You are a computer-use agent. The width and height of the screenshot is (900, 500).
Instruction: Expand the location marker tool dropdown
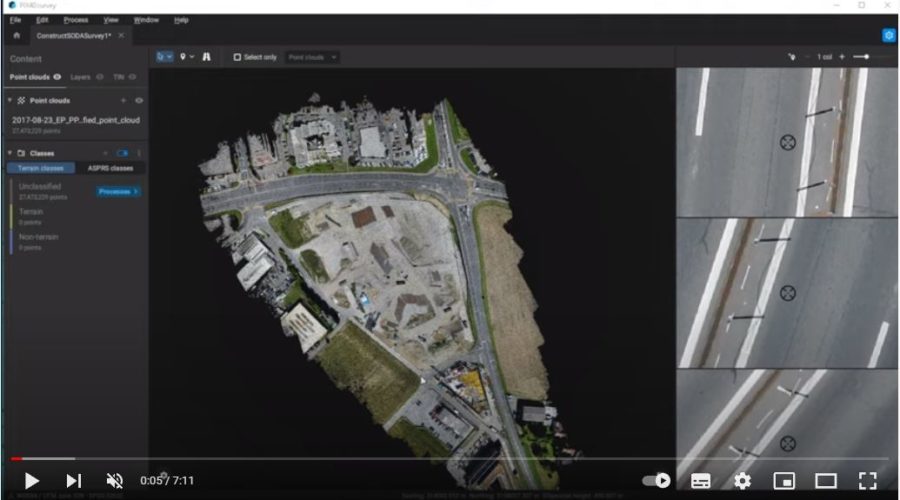[187, 57]
